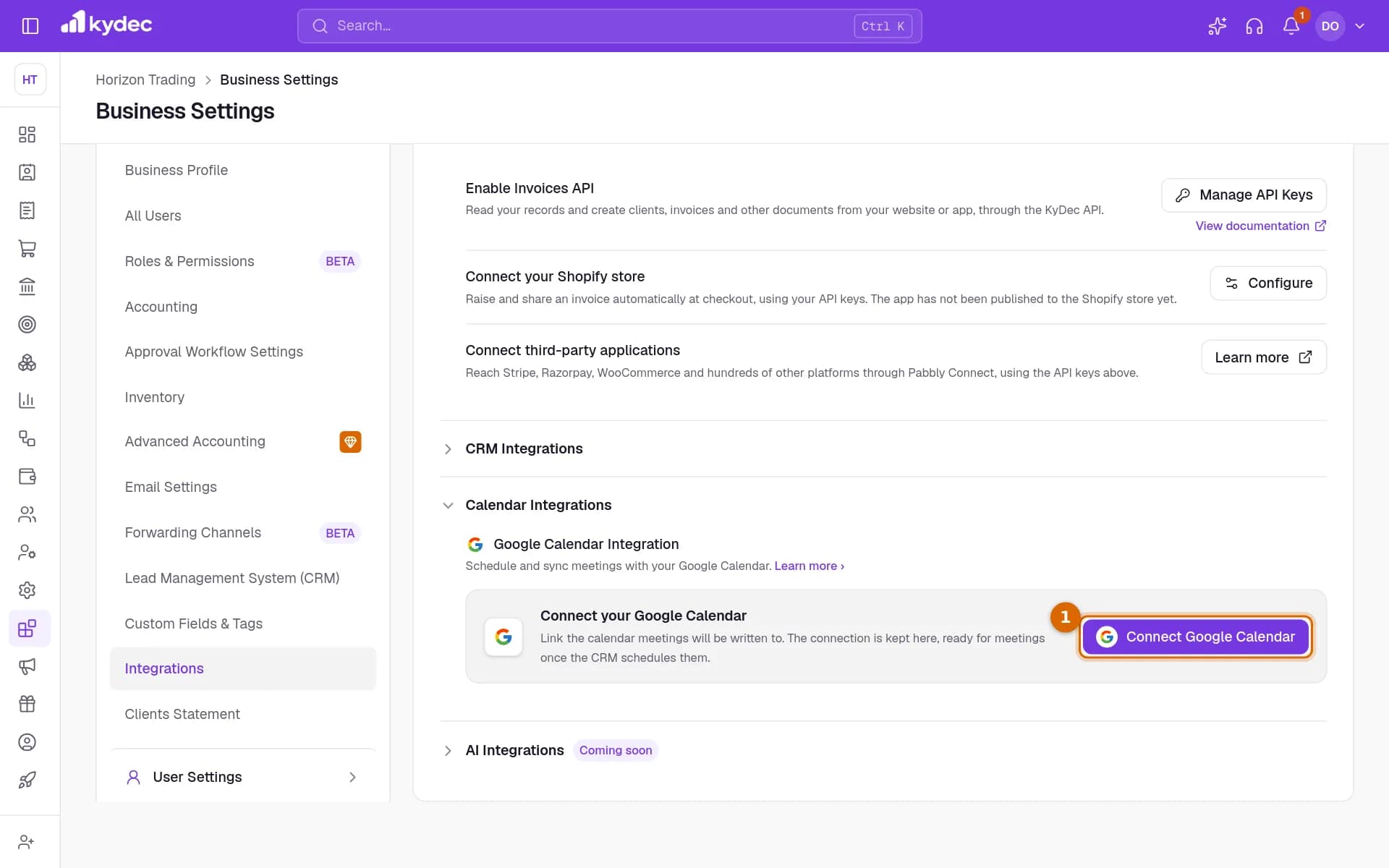Toggle the sidebar panel icon
The width and height of the screenshot is (1389, 868).
pos(30,26)
